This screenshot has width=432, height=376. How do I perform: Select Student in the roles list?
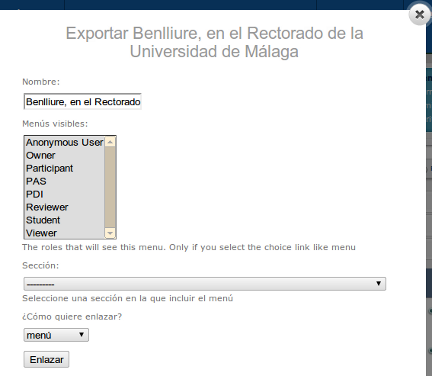click(64, 220)
